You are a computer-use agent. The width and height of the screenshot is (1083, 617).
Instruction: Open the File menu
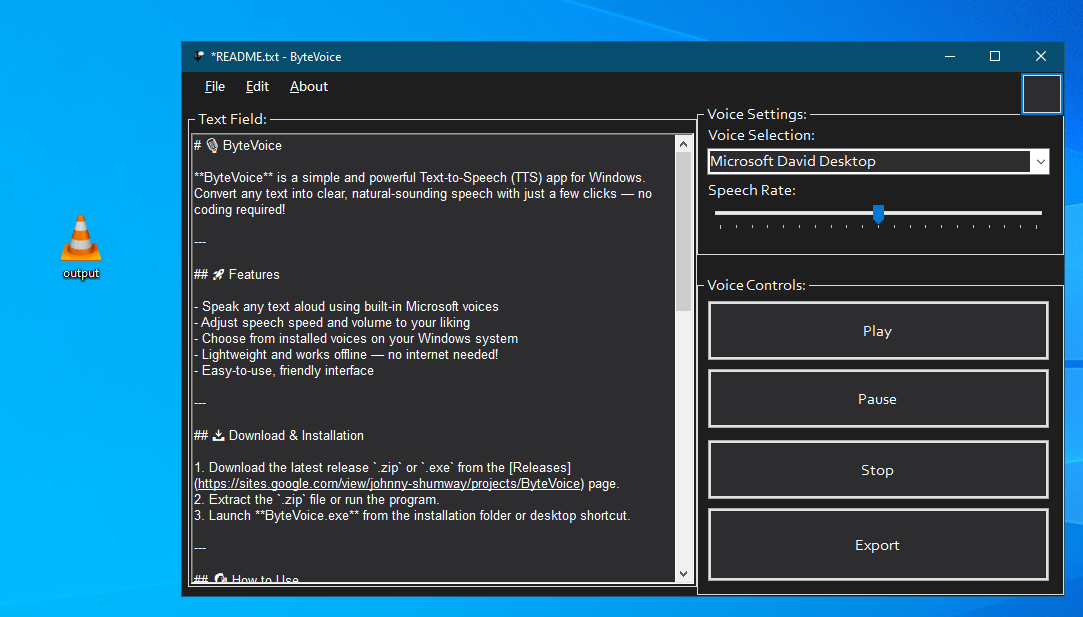point(215,86)
